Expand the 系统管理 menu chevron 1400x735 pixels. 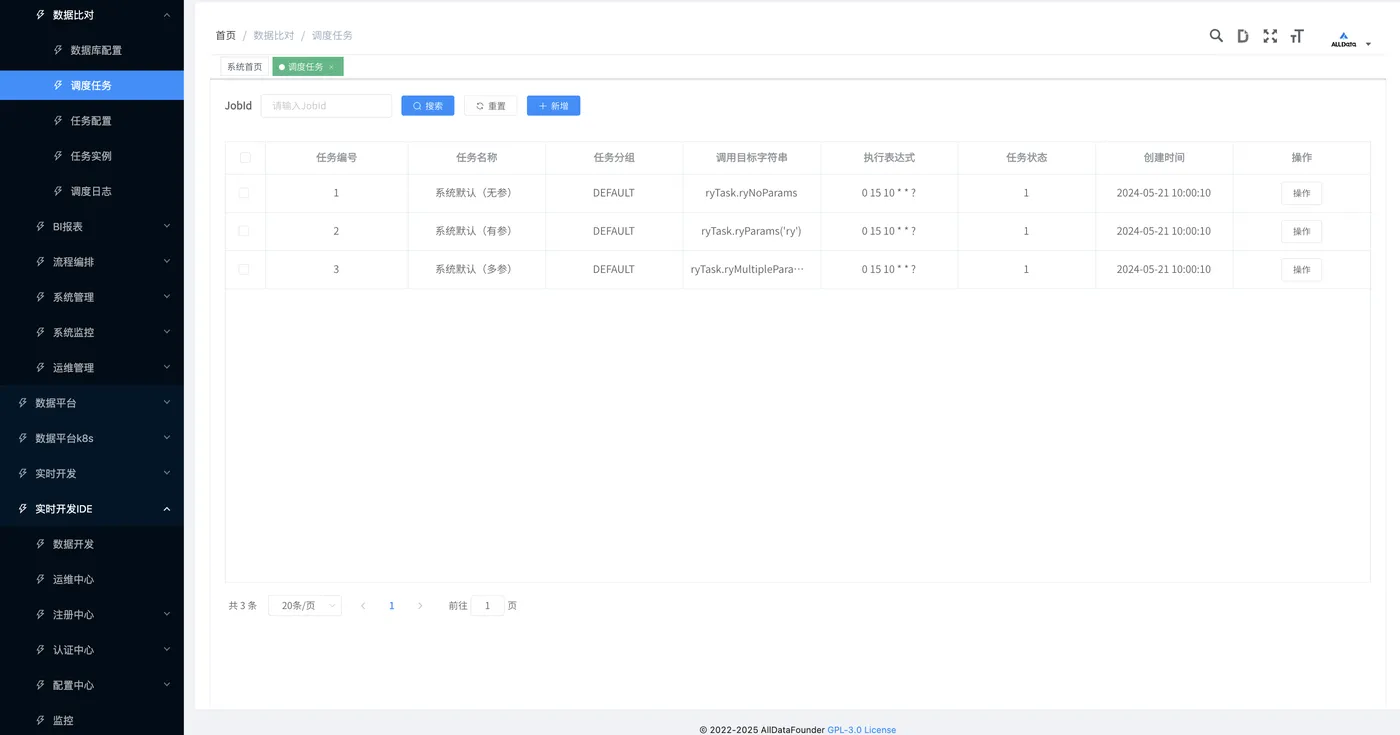(x=166, y=297)
